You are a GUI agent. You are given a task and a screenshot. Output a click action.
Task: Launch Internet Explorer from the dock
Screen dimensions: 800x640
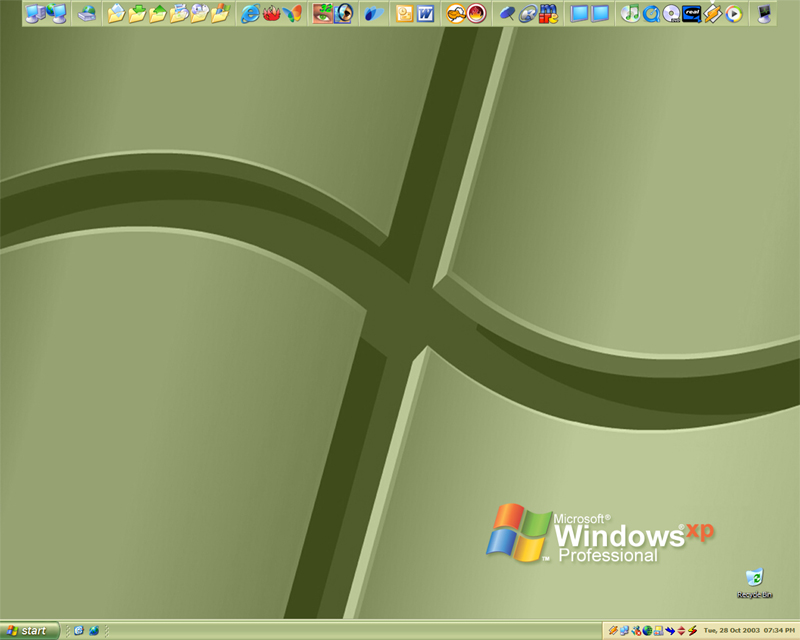[250, 13]
